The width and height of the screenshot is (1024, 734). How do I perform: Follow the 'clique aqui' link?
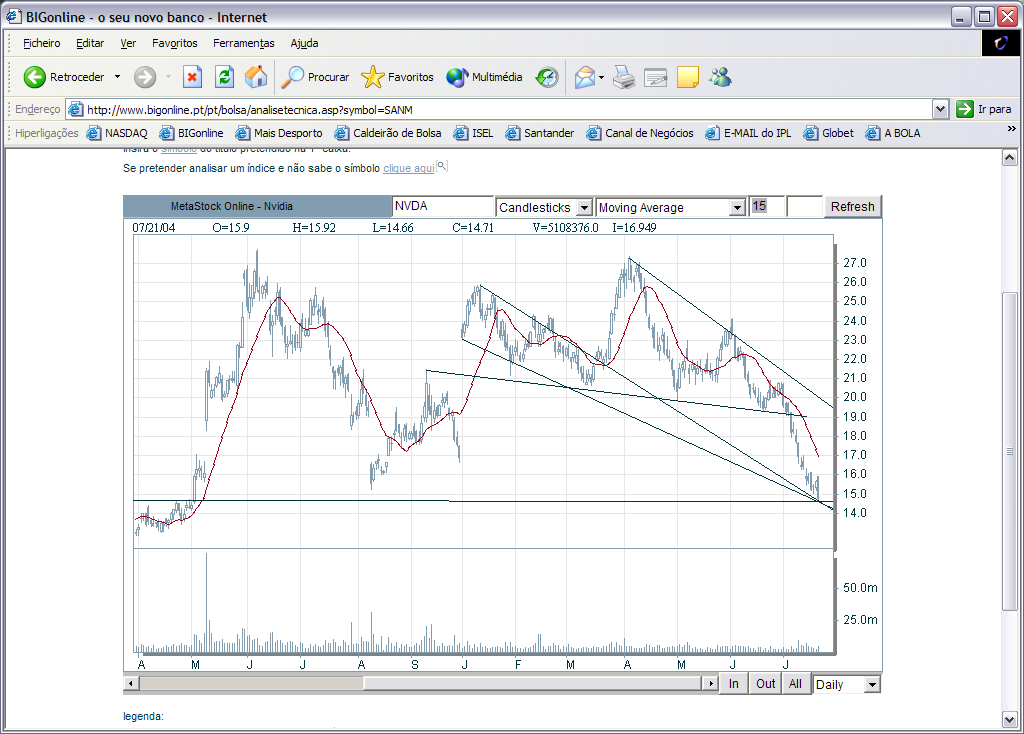tap(408, 168)
